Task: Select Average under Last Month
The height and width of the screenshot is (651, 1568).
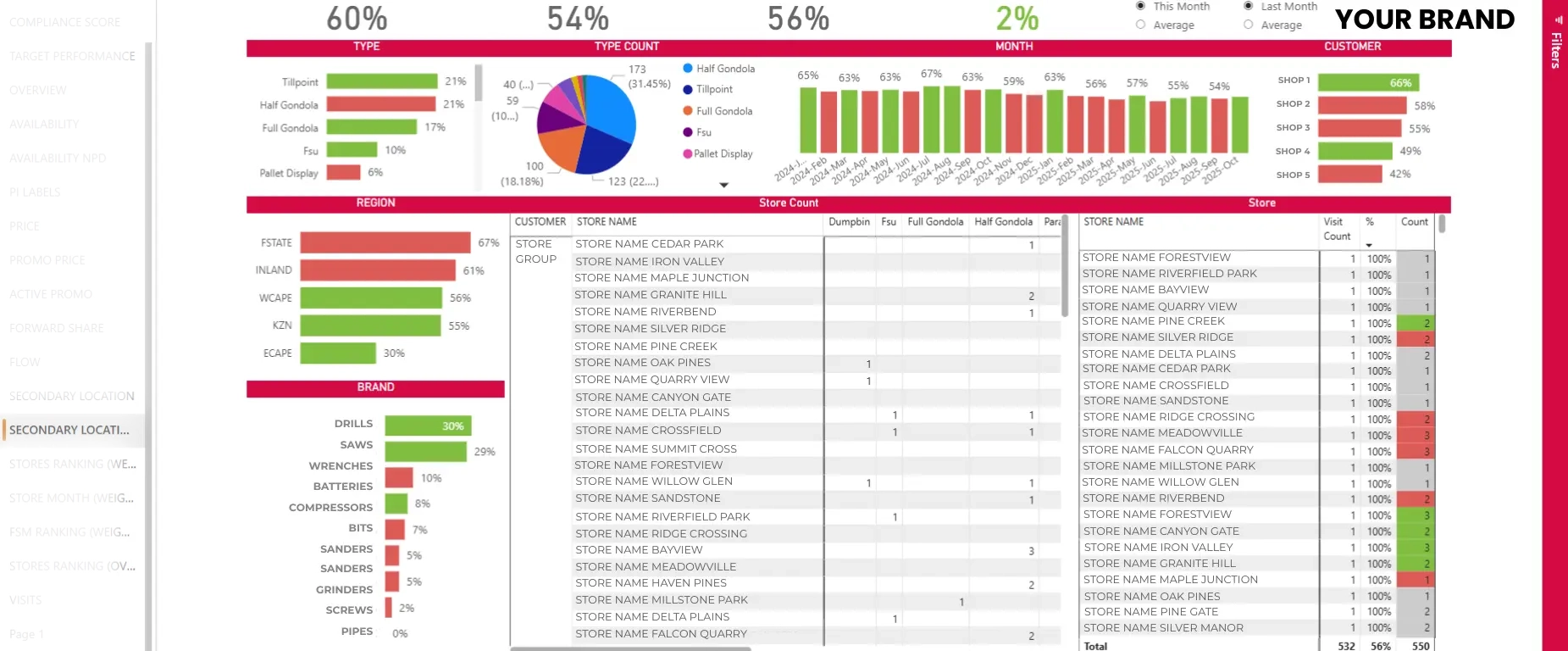Action: pos(1248,25)
